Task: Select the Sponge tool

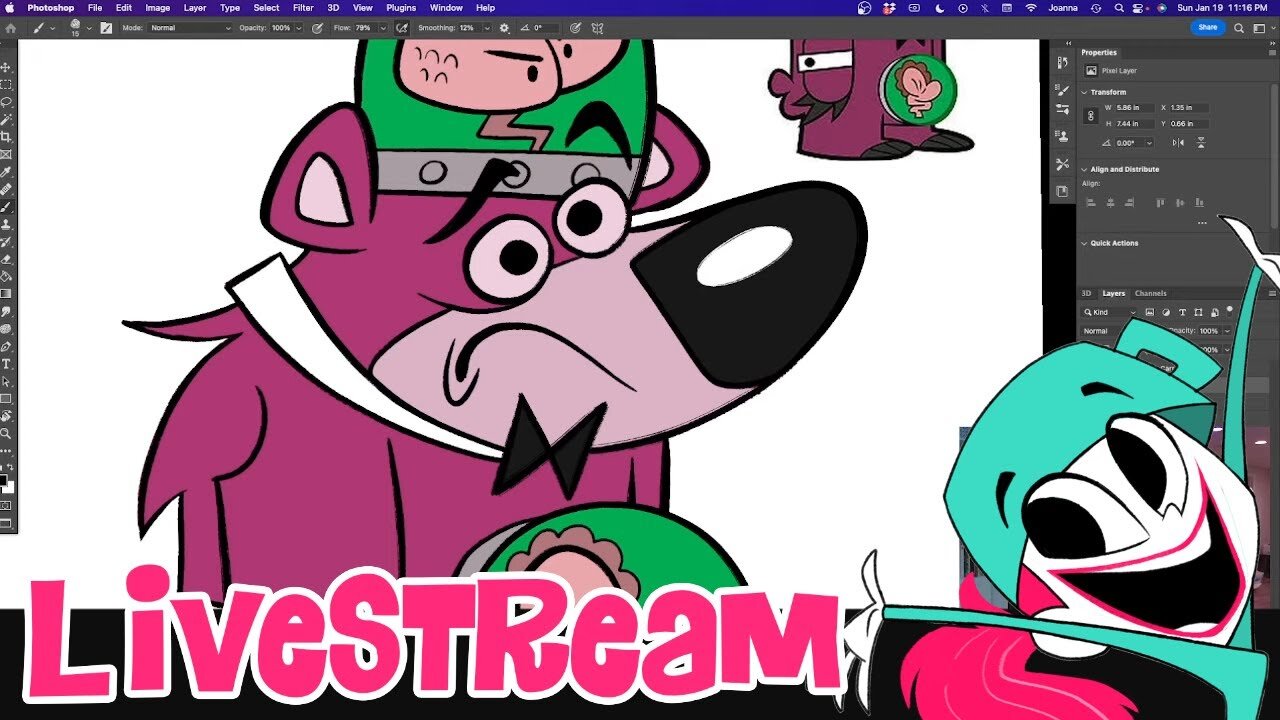Action: (6, 328)
